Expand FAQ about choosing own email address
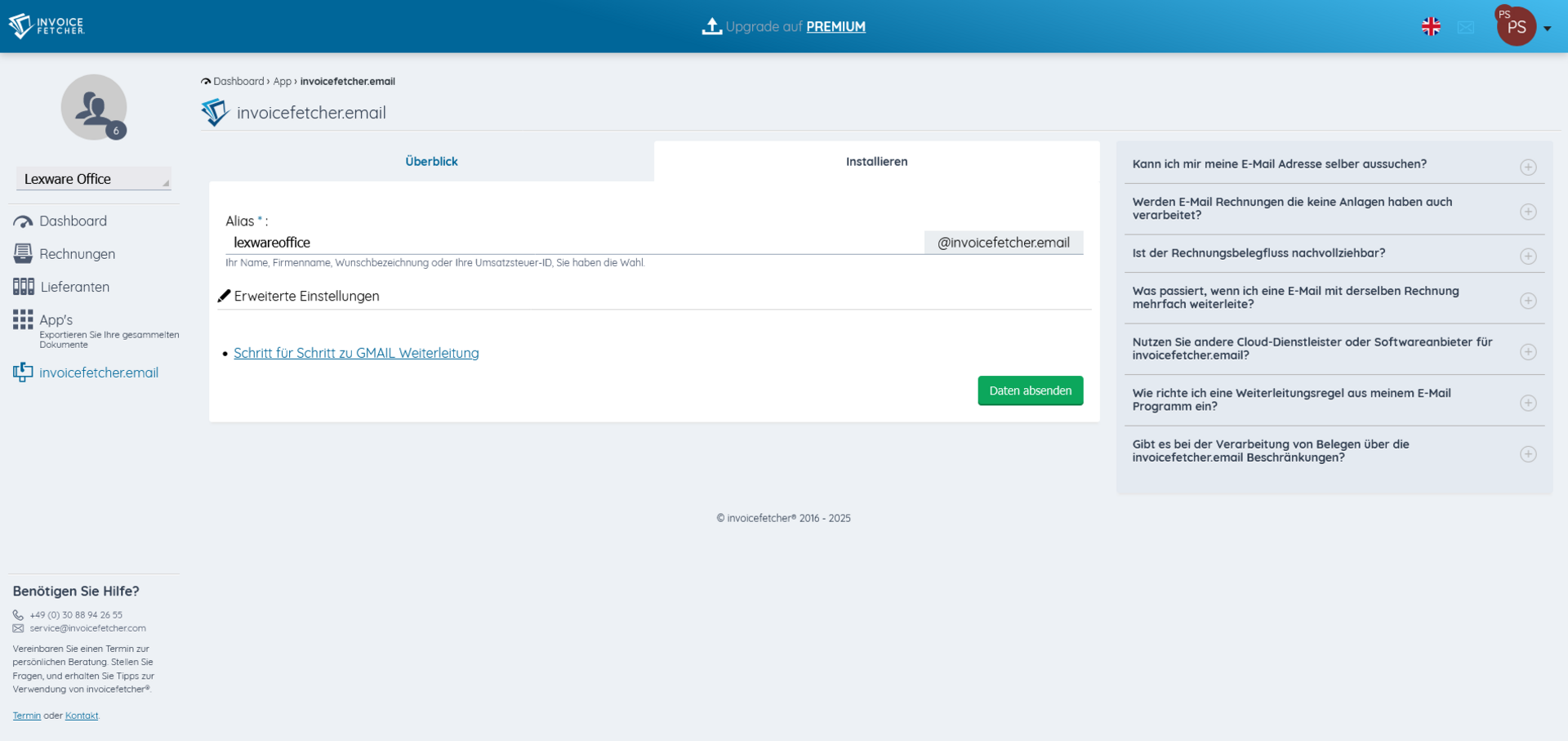The width and height of the screenshot is (1568, 741). pos(1528,167)
